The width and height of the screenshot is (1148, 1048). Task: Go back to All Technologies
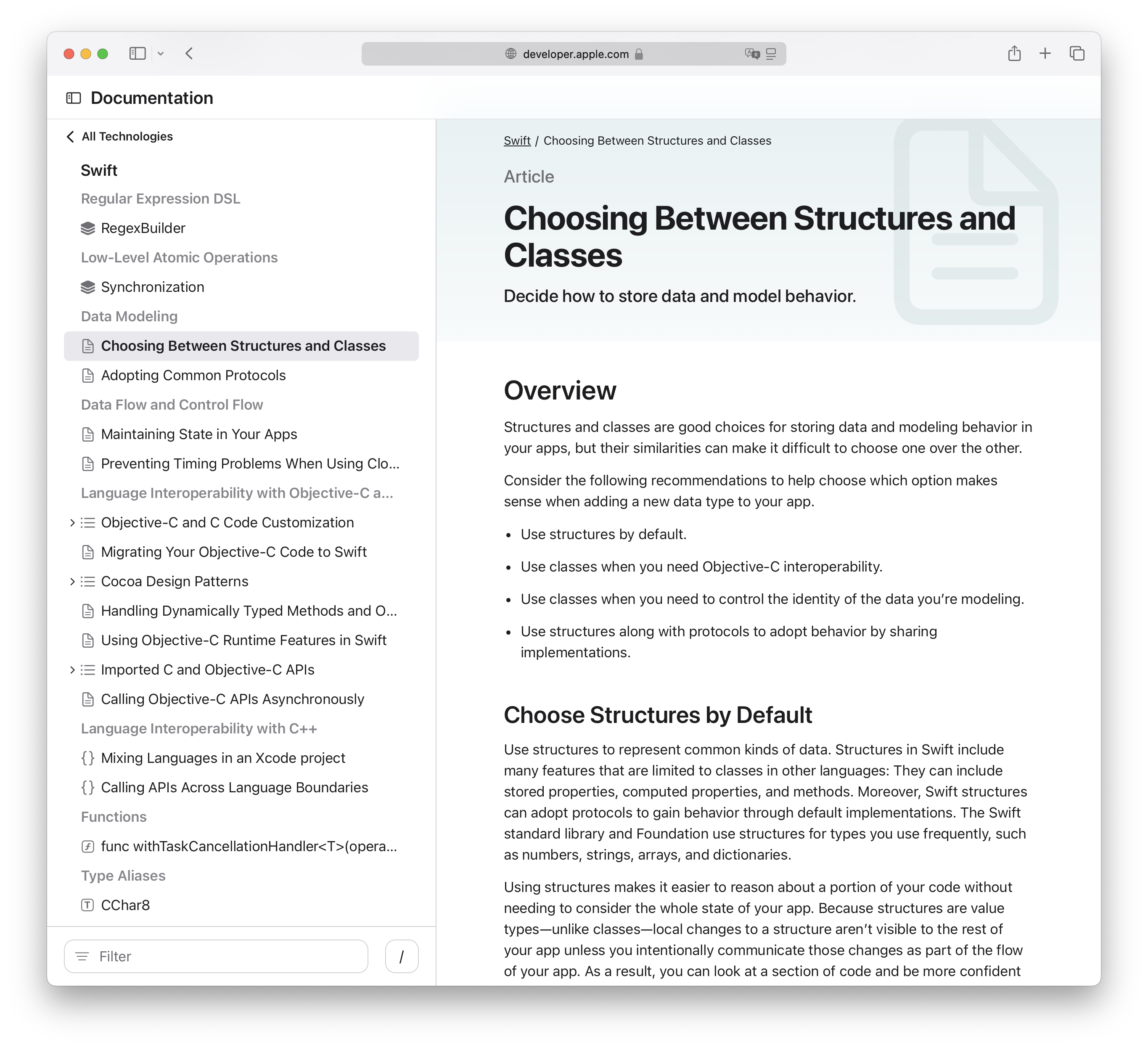pyautogui.click(x=120, y=136)
